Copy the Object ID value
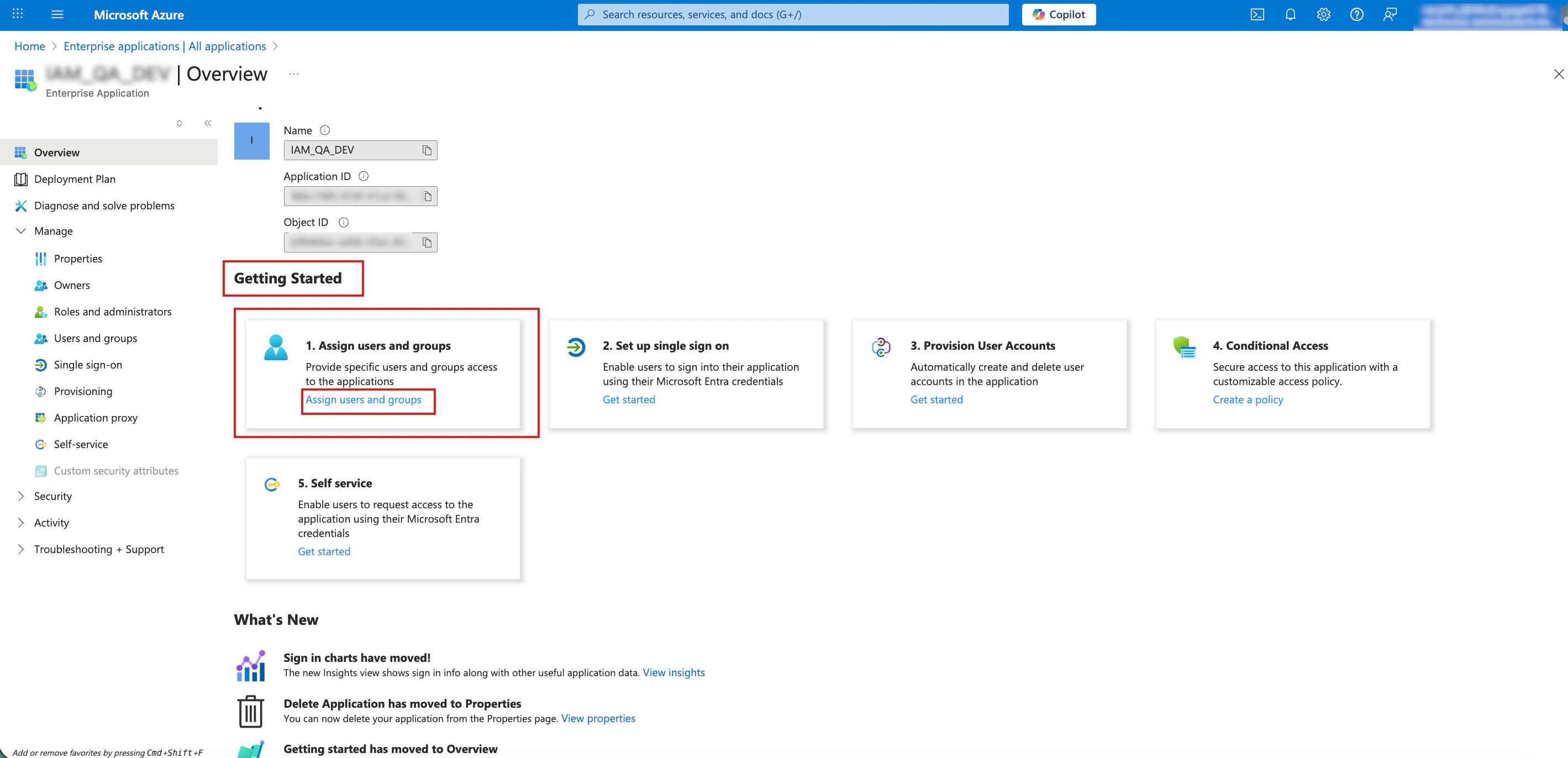The image size is (1568, 758). point(427,243)
